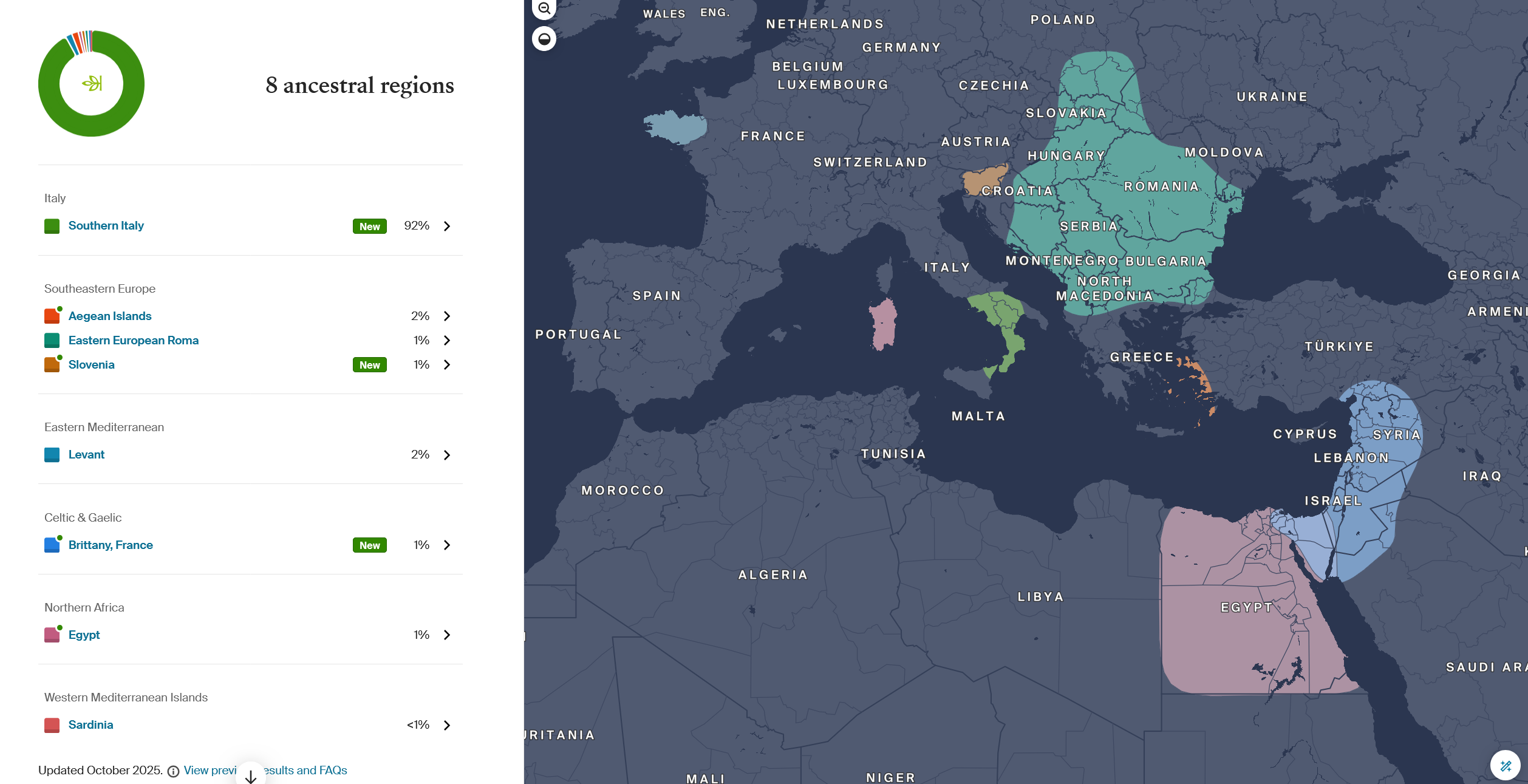The width and height of the screenshot is (1528, 784).
Task: Click the green New badge beside Southern Italy
Action: click(369, 227)
